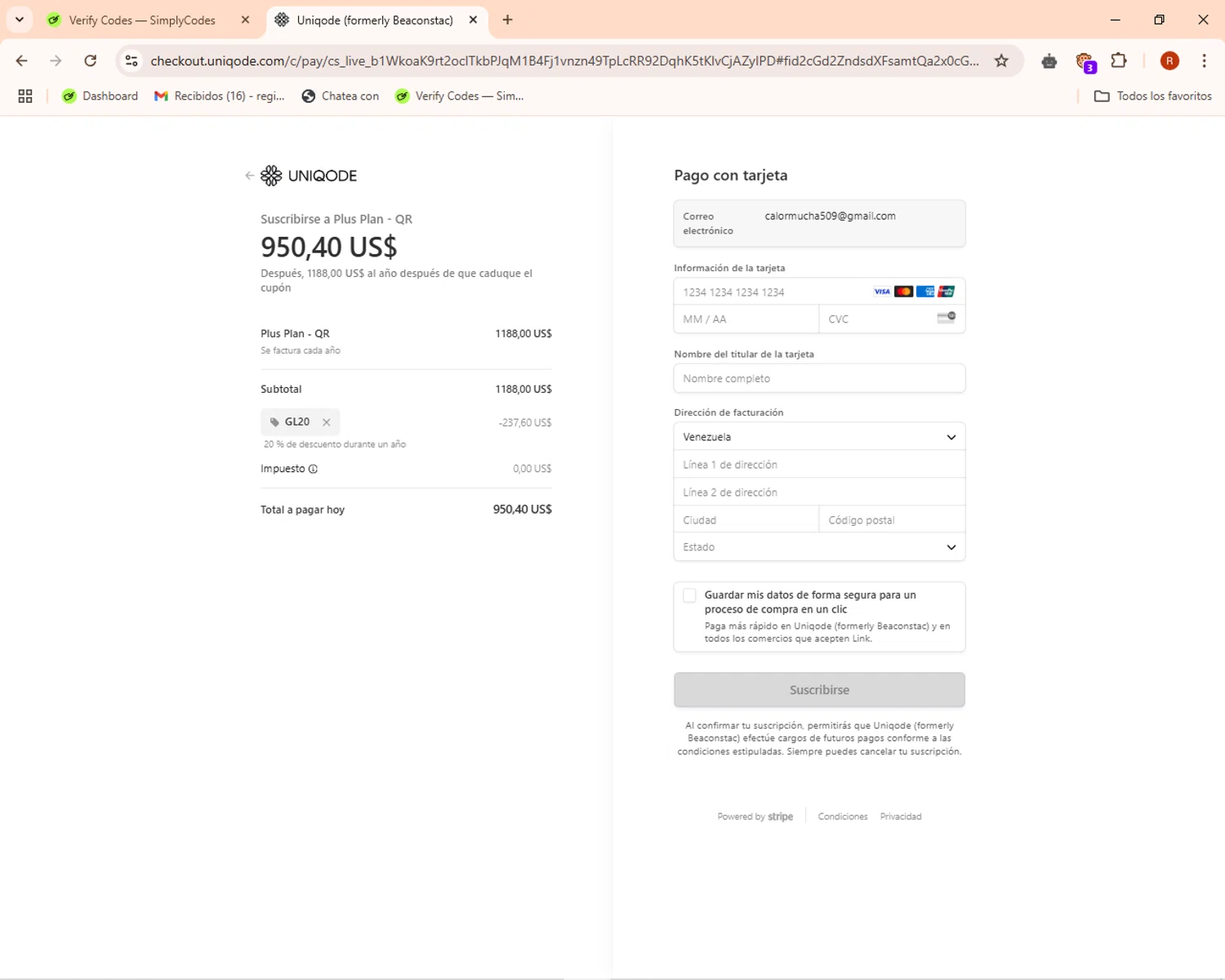This screenshot has height=980, width=1225.
Task: Focus Línea 2 de dirección field
Action: pos(819,492)
